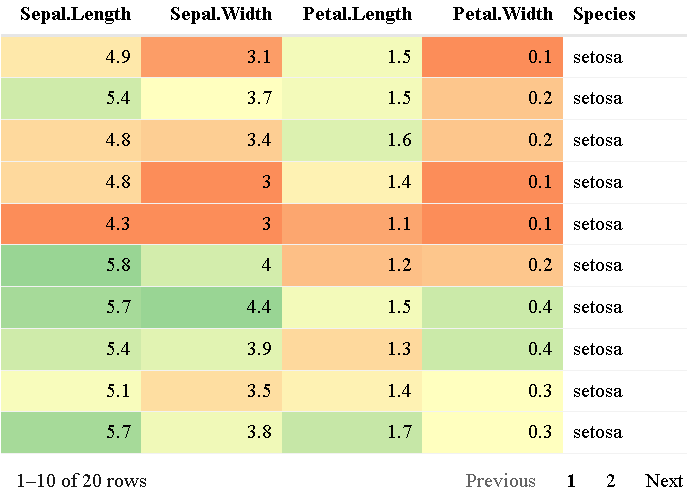This screenshot has height=504, width=687.
Task: Select the Sepal.Width cell showing 3.7
Action: [x=212, y=99]
